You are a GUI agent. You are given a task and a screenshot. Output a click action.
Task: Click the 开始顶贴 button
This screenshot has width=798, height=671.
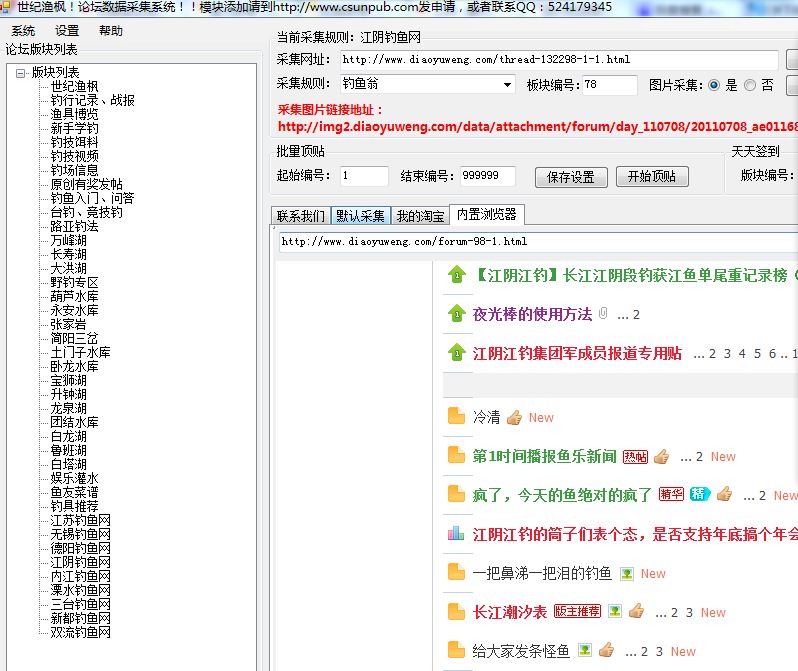652,176
